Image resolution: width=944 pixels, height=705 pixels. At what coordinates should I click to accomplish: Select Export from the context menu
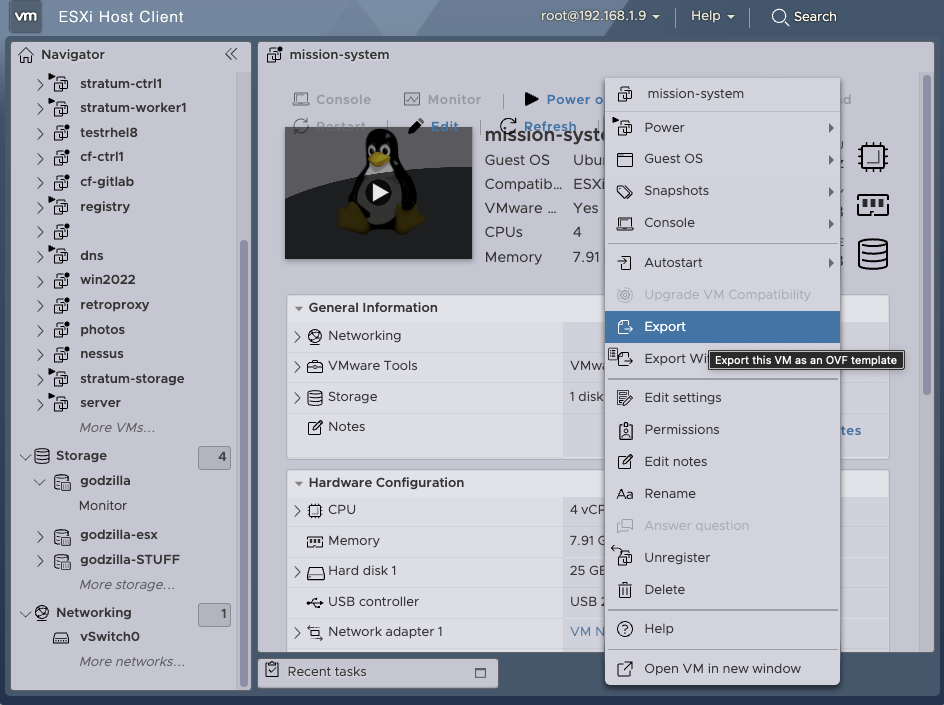click(722, 327)
